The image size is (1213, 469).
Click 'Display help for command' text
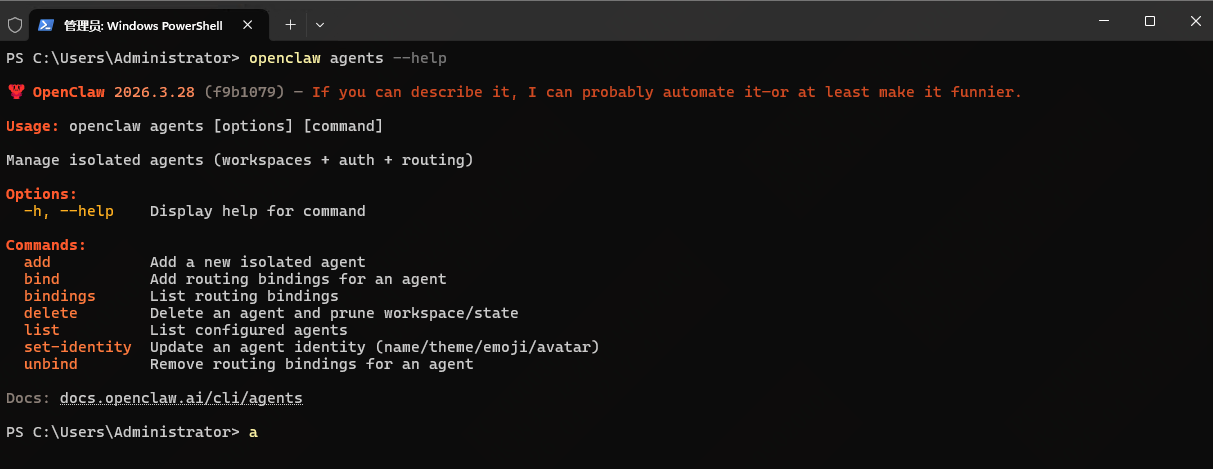[258, 211]
